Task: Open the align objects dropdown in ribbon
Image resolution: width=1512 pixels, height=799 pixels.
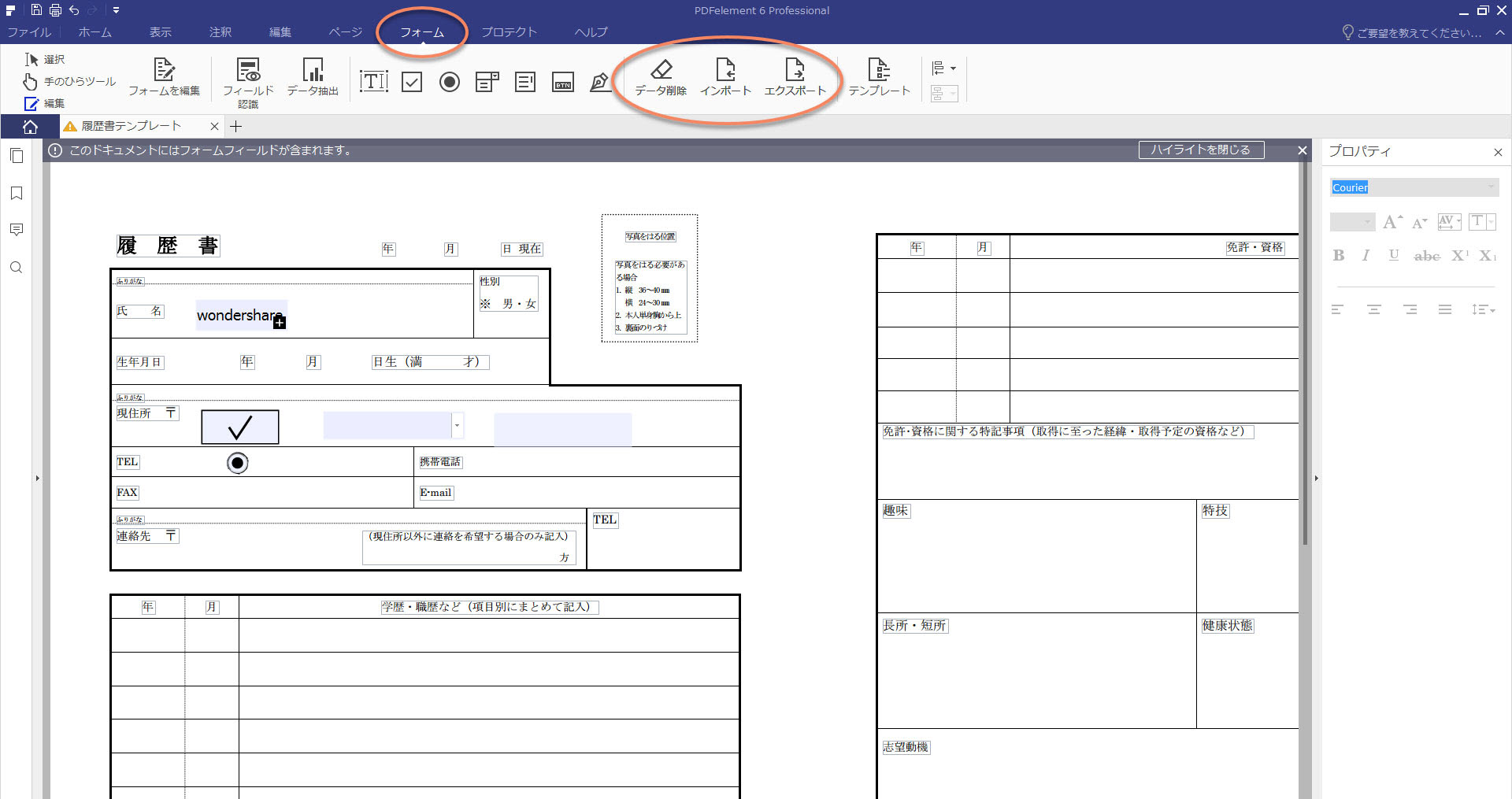Action: click(943, 68)
